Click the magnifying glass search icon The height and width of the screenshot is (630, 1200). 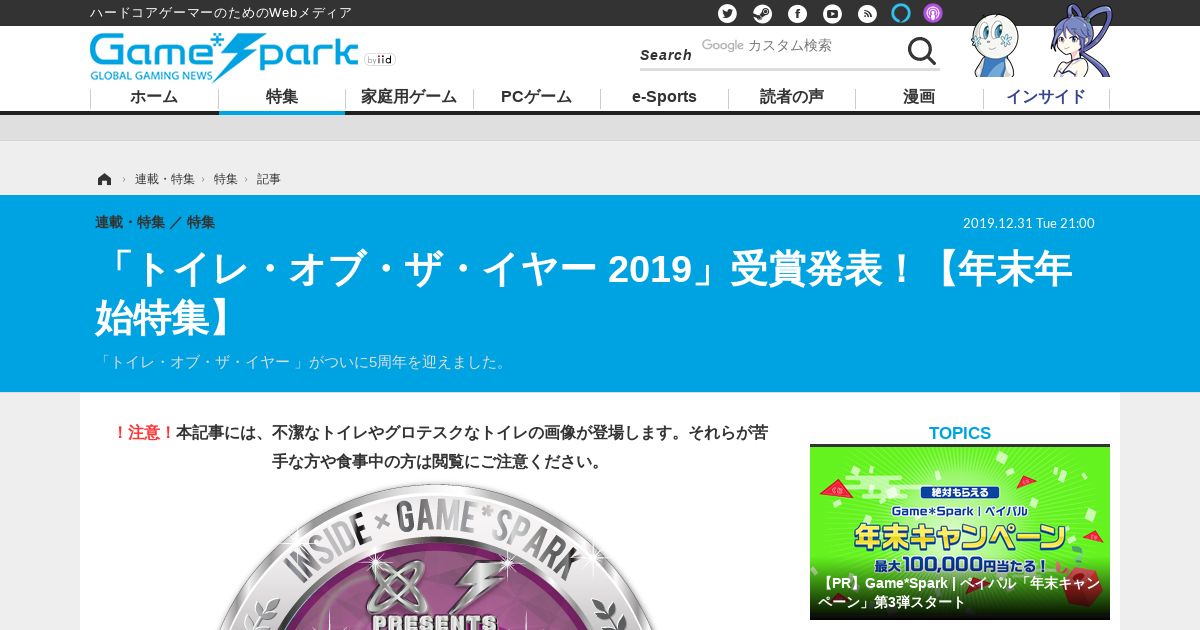coord(921,50)
